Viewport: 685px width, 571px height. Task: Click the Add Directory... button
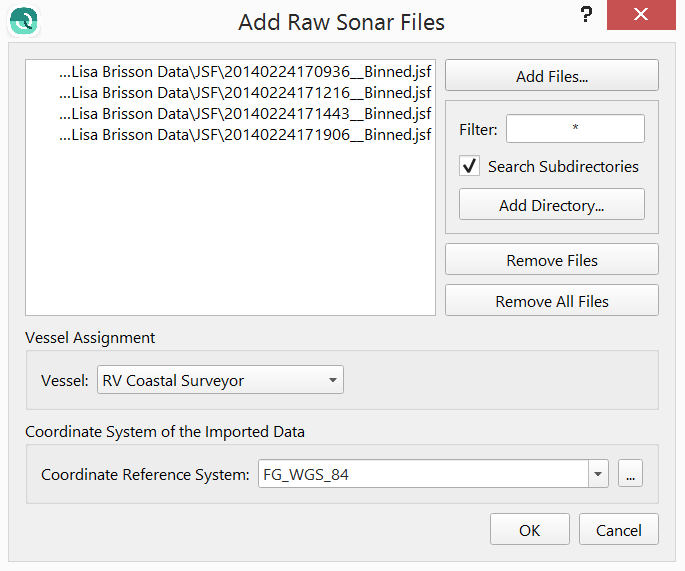tap(551, 205)
